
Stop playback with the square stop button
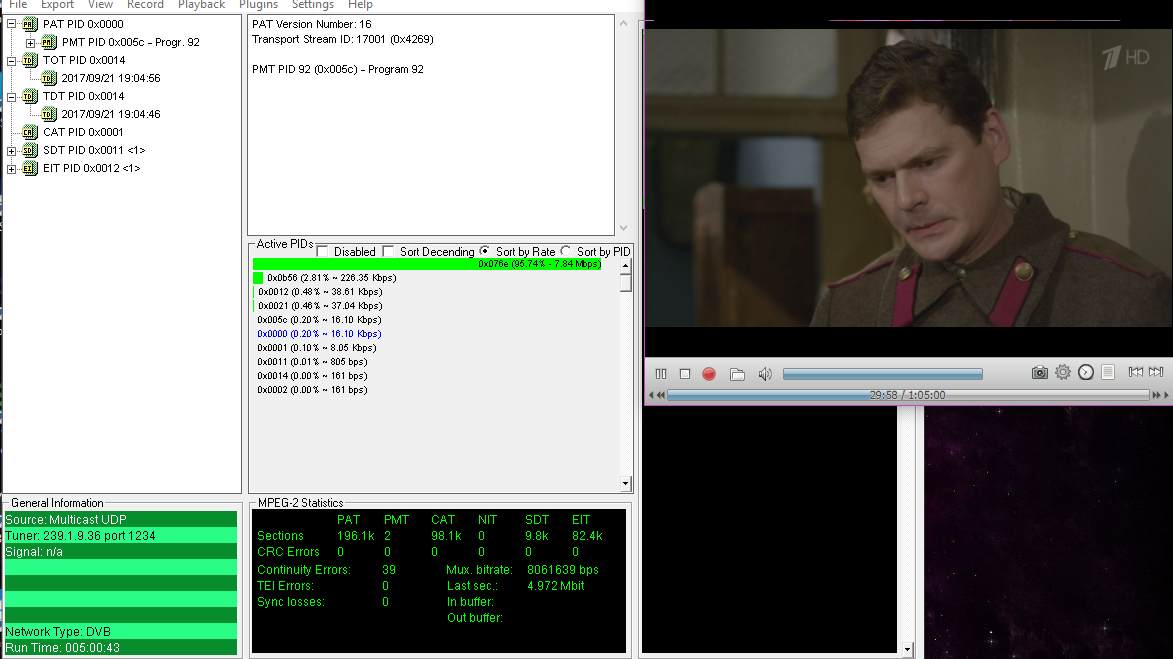point(684,373)
